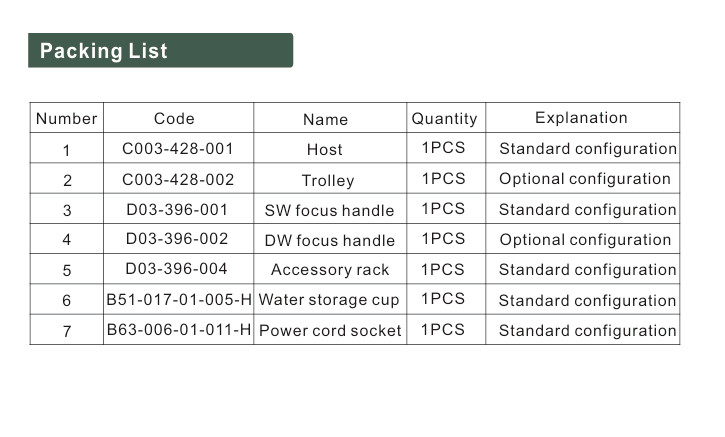Click the C003-428-002 code cell
The image size is (725, 437).
click(178, 180)
